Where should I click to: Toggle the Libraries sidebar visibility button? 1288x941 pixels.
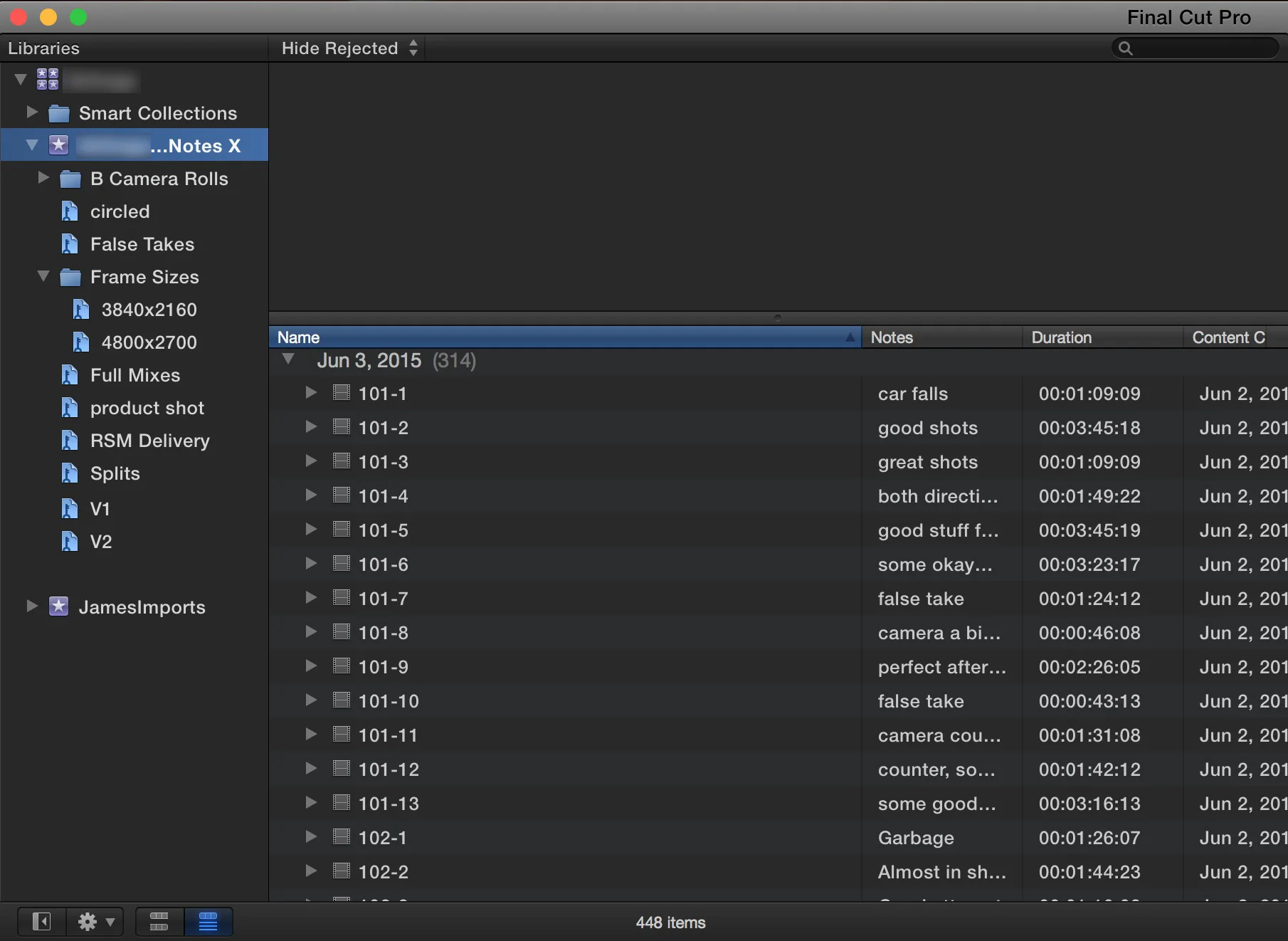coord(42,922)
